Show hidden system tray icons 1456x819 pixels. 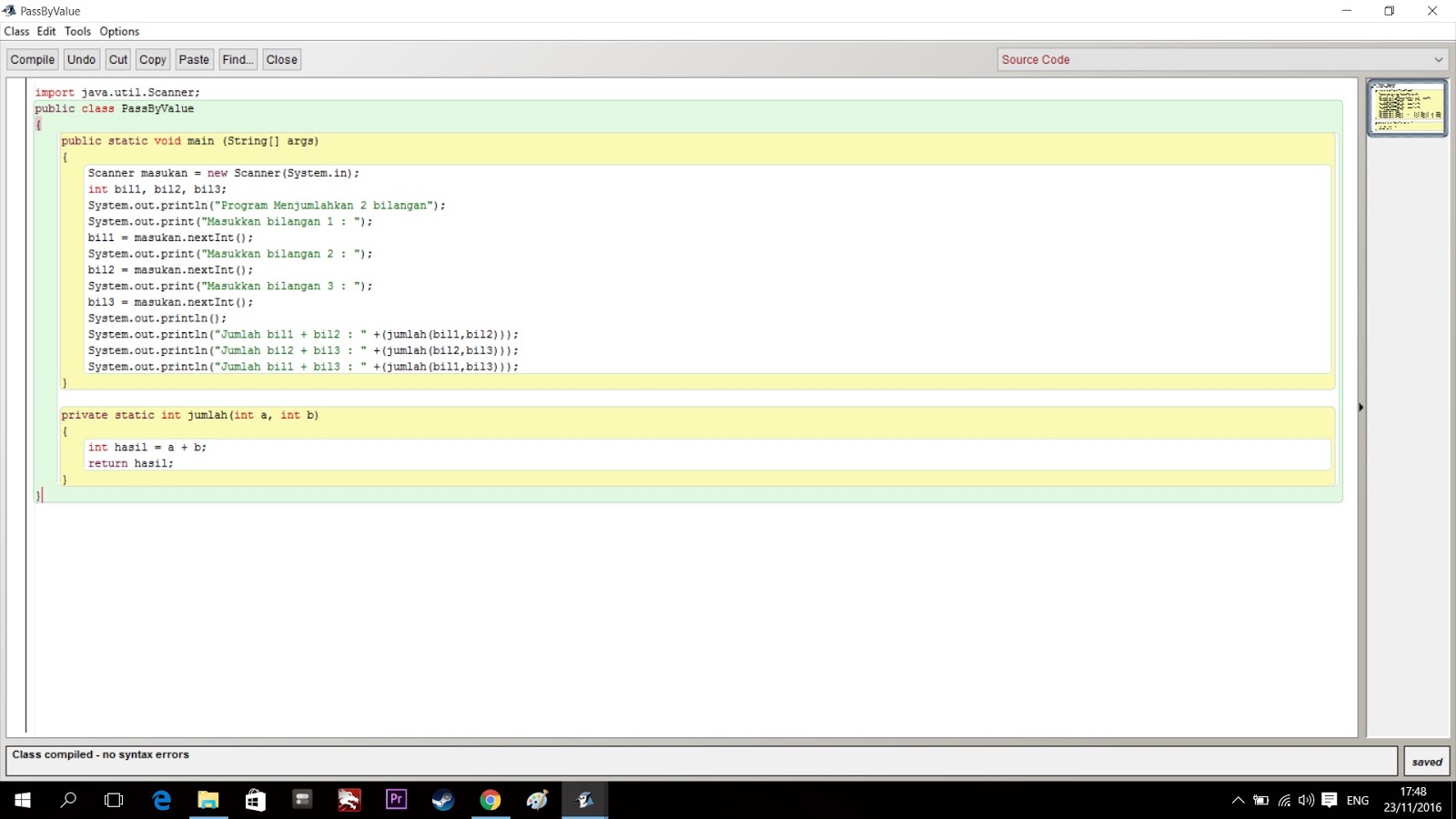(x=1238, y=801)
